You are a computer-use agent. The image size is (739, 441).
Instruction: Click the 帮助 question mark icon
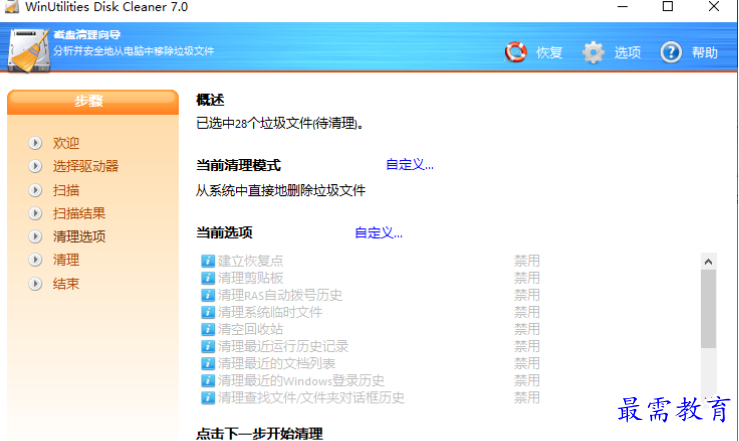(671, 52)
